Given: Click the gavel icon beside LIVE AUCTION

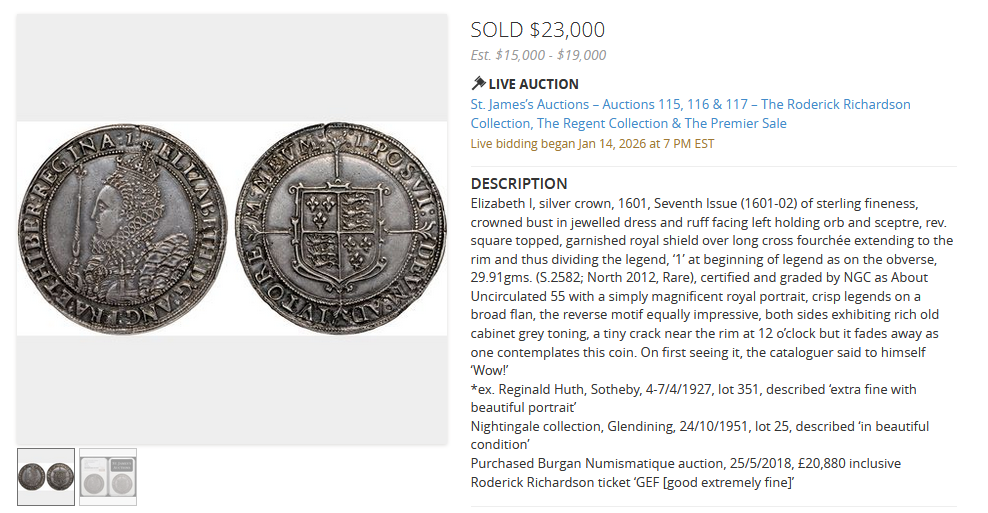Looking at the screenshot, I should click(478, 84).
